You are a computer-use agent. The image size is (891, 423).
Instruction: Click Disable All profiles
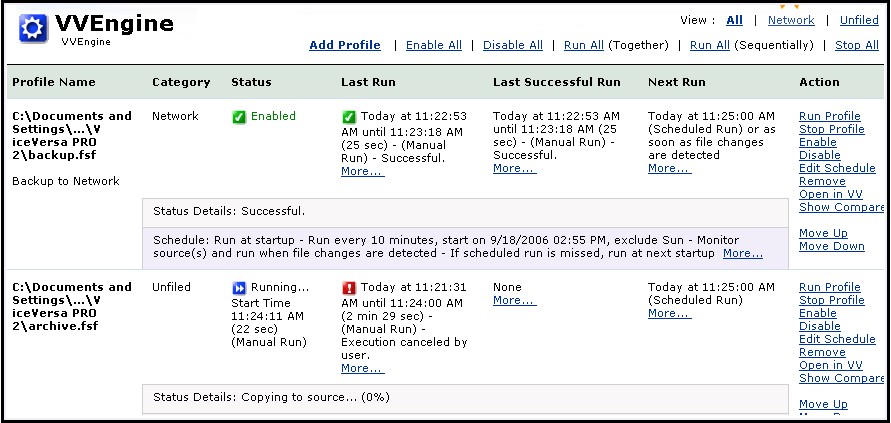(513, 45)
